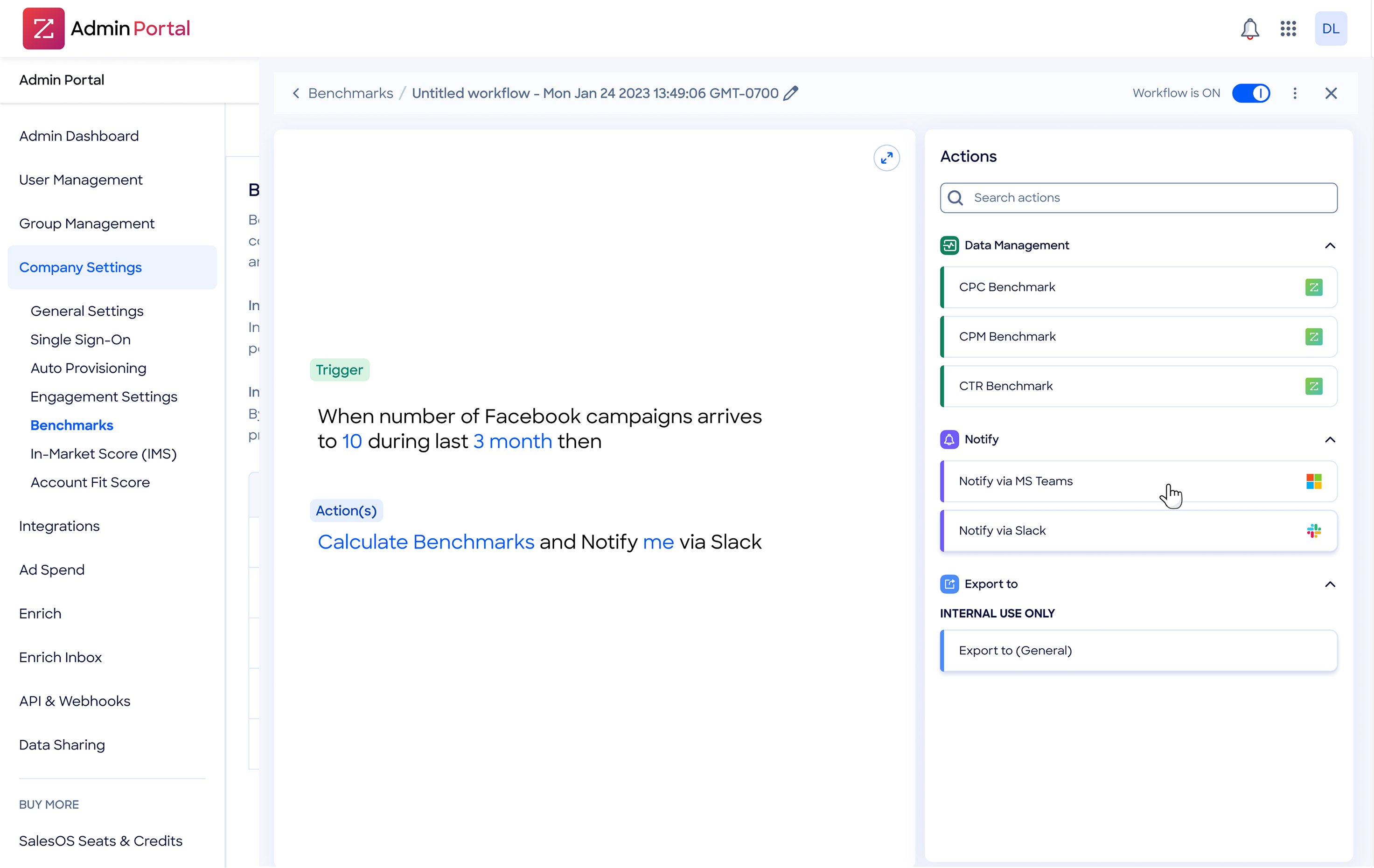Collapse the Export to section
Image resolution: width=1374 pixels, height=868 pixels.
point(1330,584)
